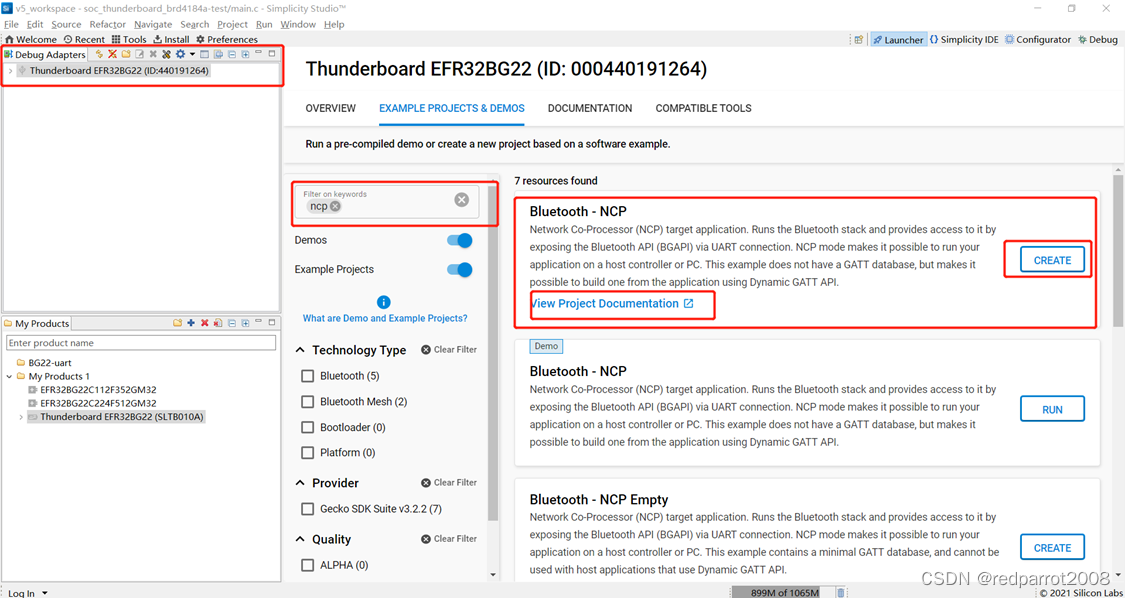Open the dropdown arrow beside the gear icon

click(192, 55)
